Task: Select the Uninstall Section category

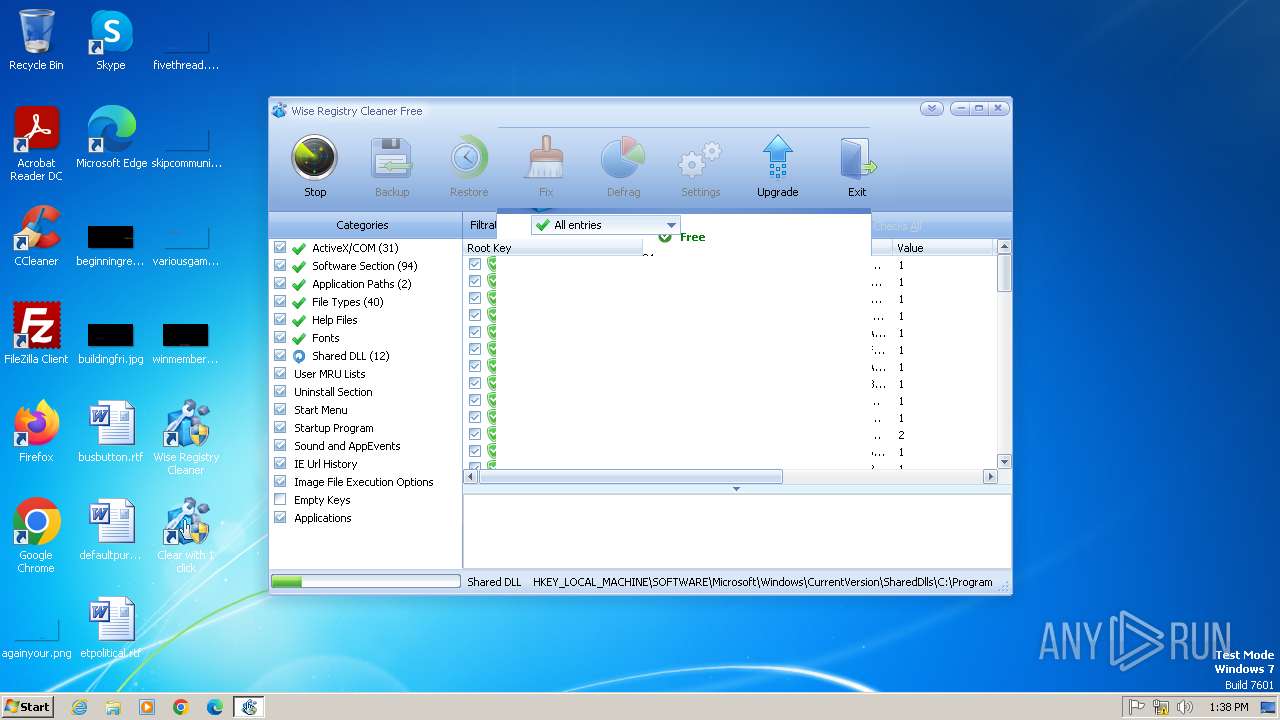Action: pyautogui.click(x=333, y=392)
